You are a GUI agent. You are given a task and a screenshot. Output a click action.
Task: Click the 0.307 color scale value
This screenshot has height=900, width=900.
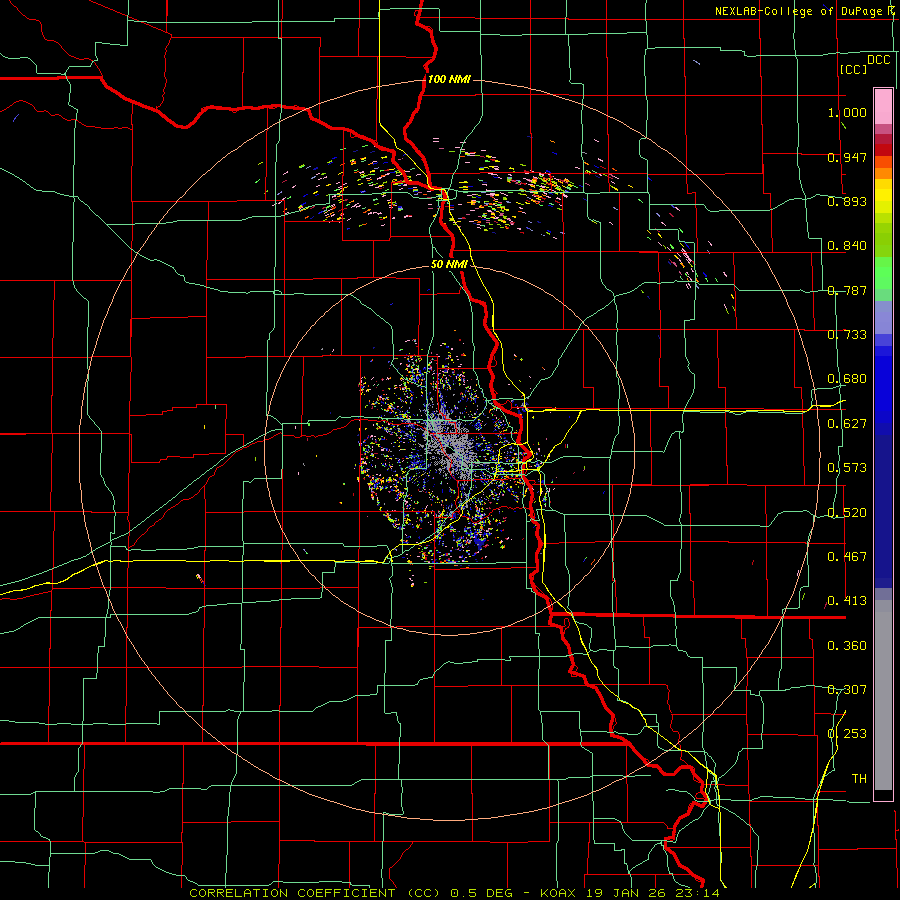[847, 690]
